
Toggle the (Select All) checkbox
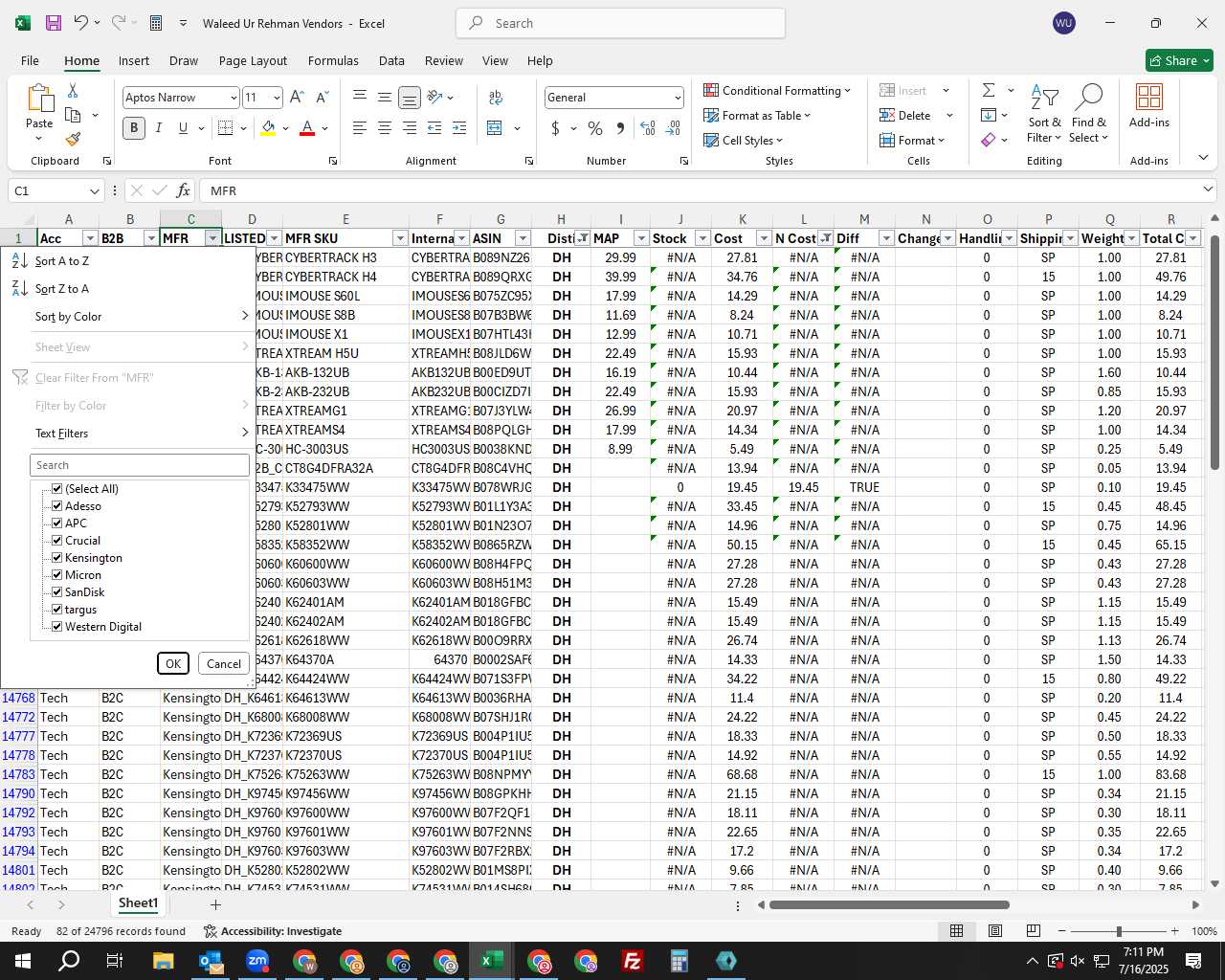click(57, 489)
